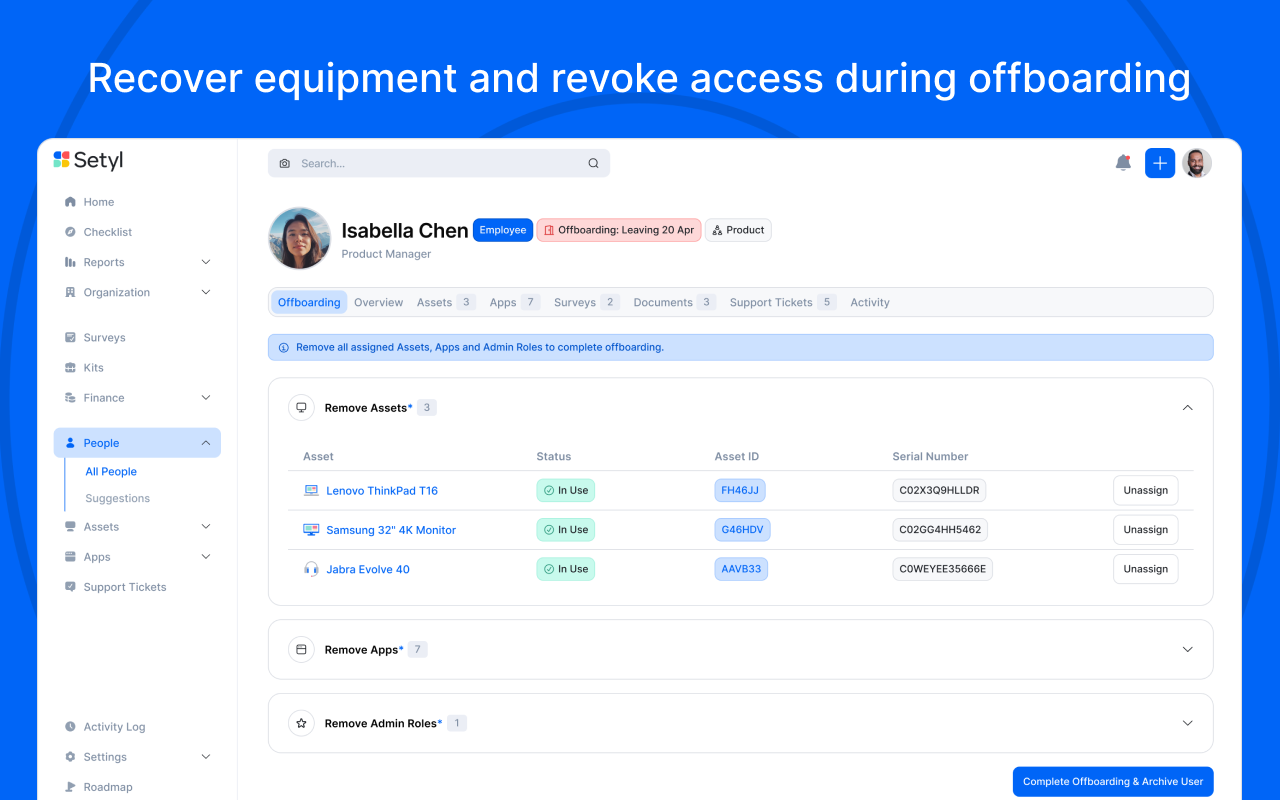Select the Surveys icon in the sidebar
This screenshot has height=800, width=1280.
pos(71,337)
